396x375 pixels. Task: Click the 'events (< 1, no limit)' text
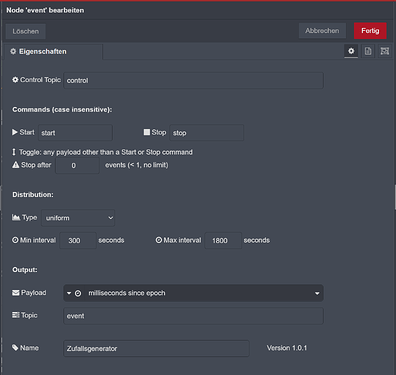point(137,165)
